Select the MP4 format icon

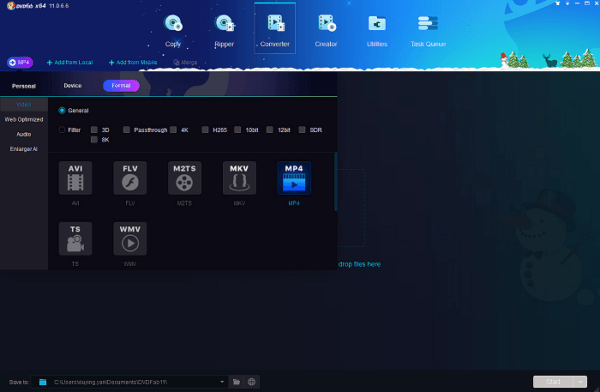(x=294, y=178)
